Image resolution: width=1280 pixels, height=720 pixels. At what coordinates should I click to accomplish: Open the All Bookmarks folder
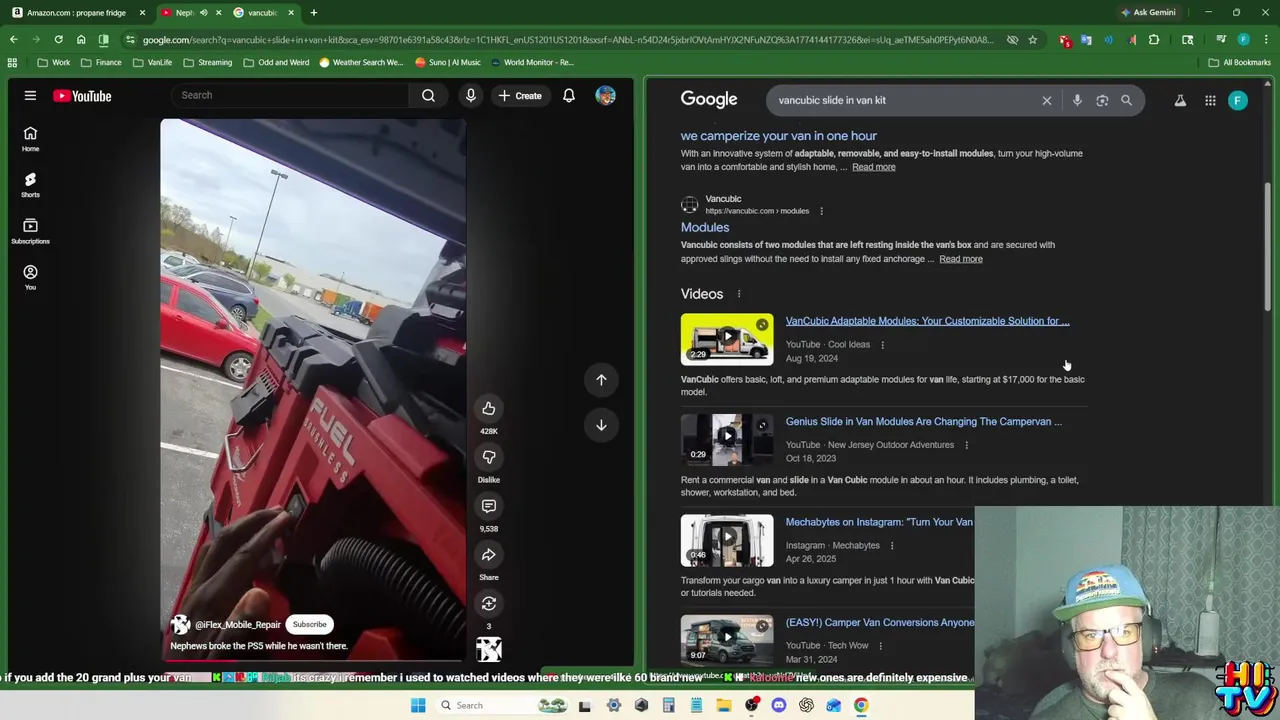[1240, 62]
